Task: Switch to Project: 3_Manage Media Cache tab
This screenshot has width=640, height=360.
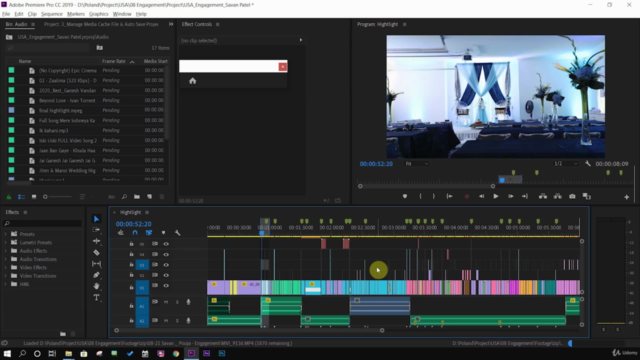Action: point(101,24)
